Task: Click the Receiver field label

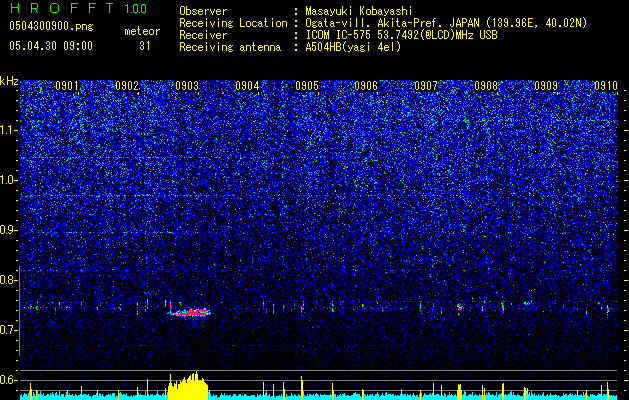Action: click(203, 35)
